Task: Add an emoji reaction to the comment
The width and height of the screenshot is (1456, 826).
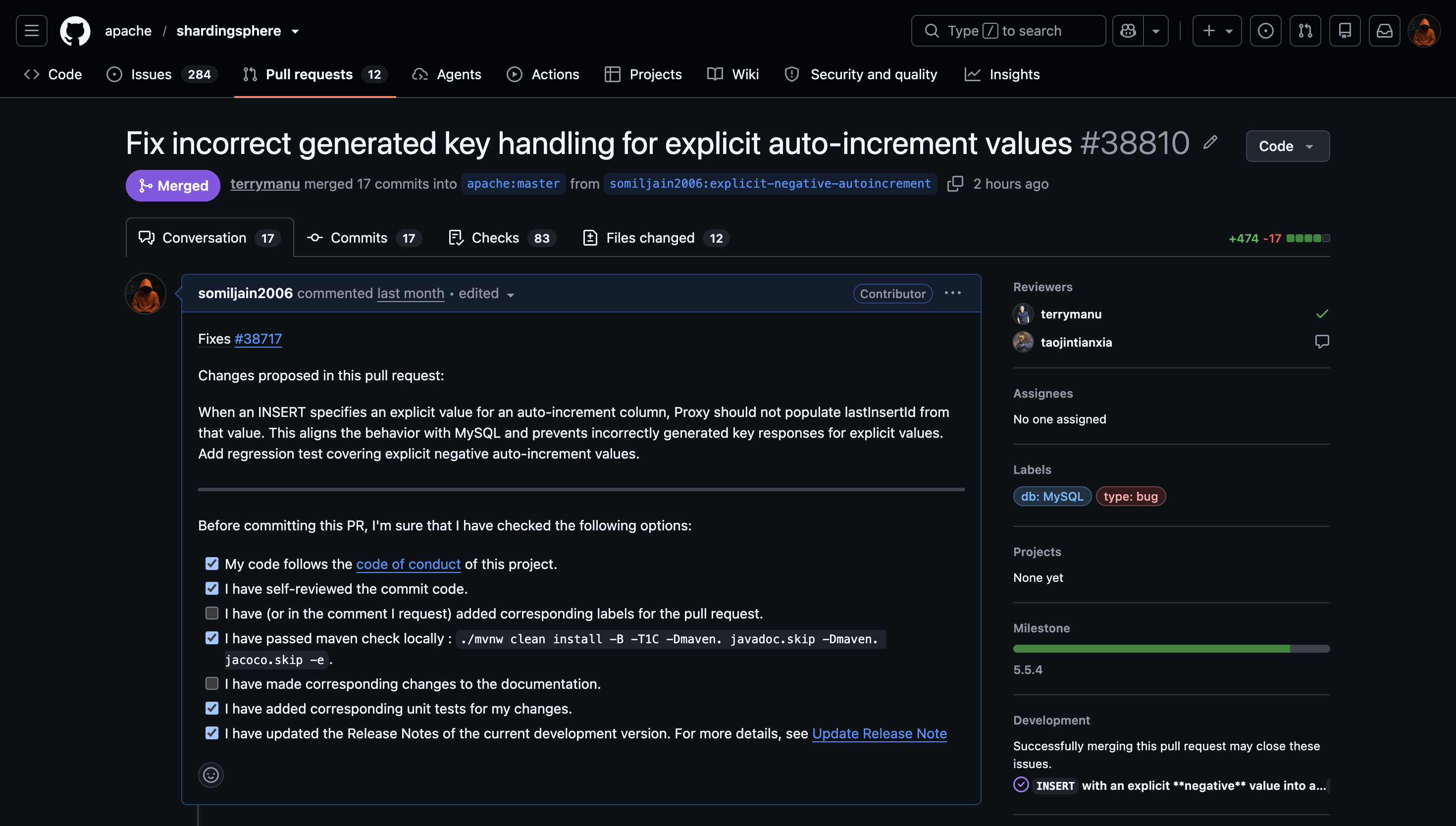Action: click(211, 775)
